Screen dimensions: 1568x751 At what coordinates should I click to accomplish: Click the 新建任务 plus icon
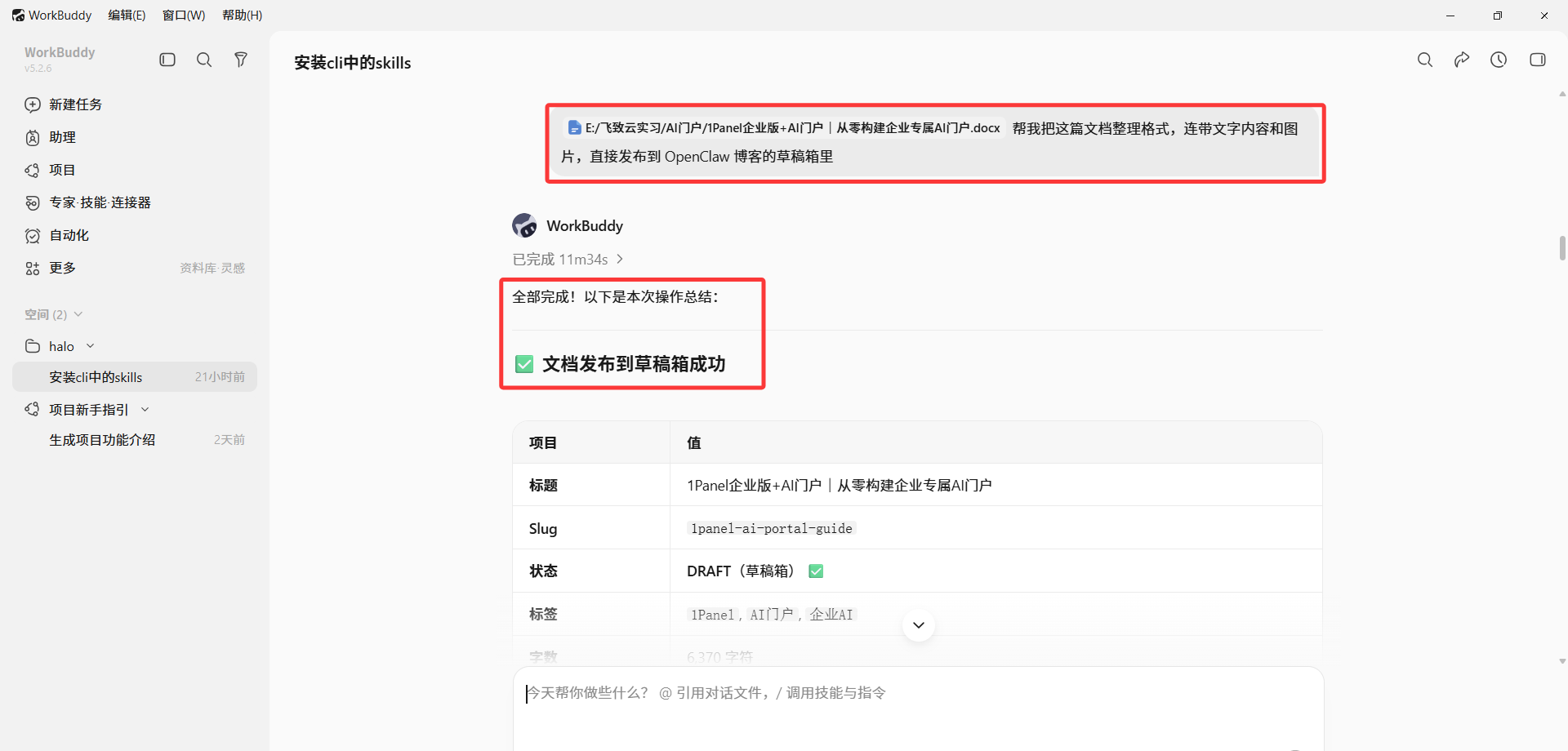[33, 104]
